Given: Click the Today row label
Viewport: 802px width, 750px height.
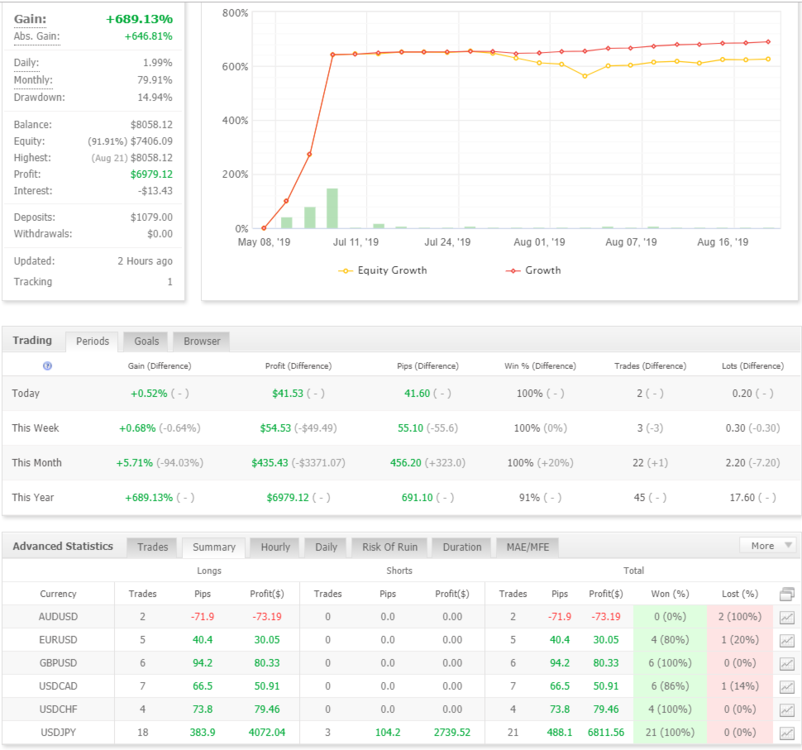Looking at the screenshot, I should [26, 393].
